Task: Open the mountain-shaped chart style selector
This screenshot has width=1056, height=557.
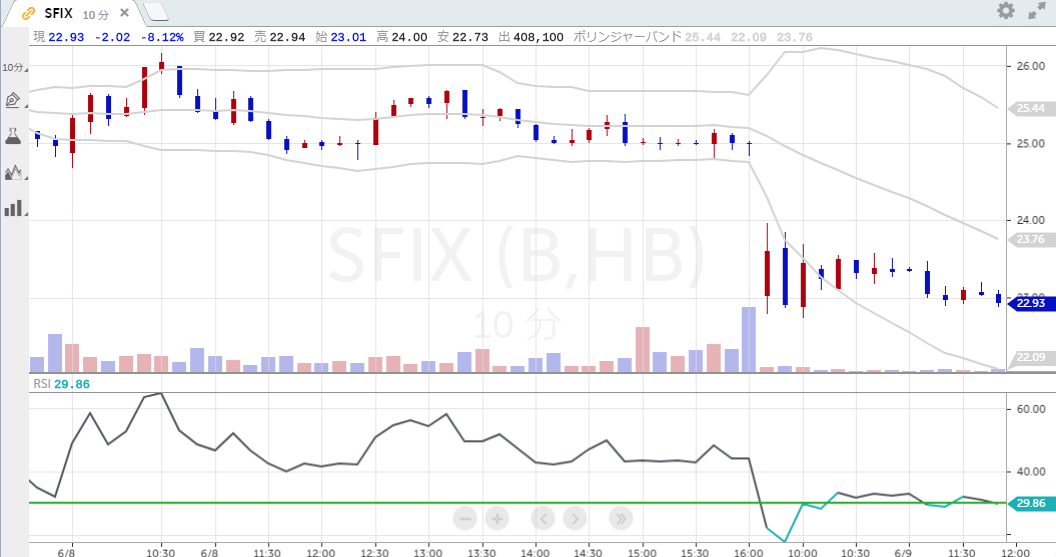Action: point(13,172)
